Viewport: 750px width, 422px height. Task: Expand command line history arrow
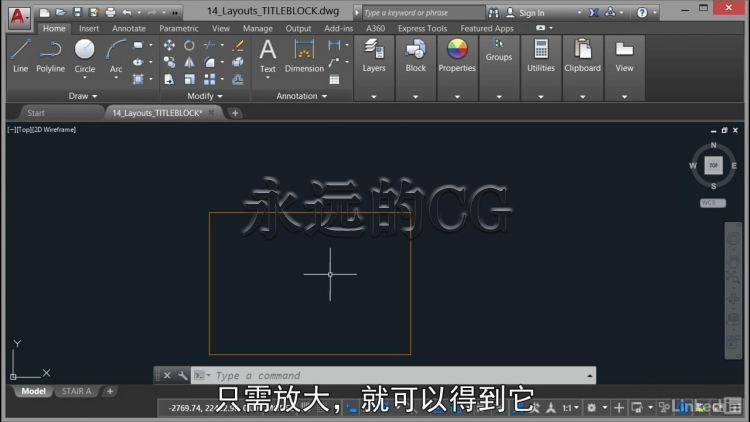(x=589, y=376)
